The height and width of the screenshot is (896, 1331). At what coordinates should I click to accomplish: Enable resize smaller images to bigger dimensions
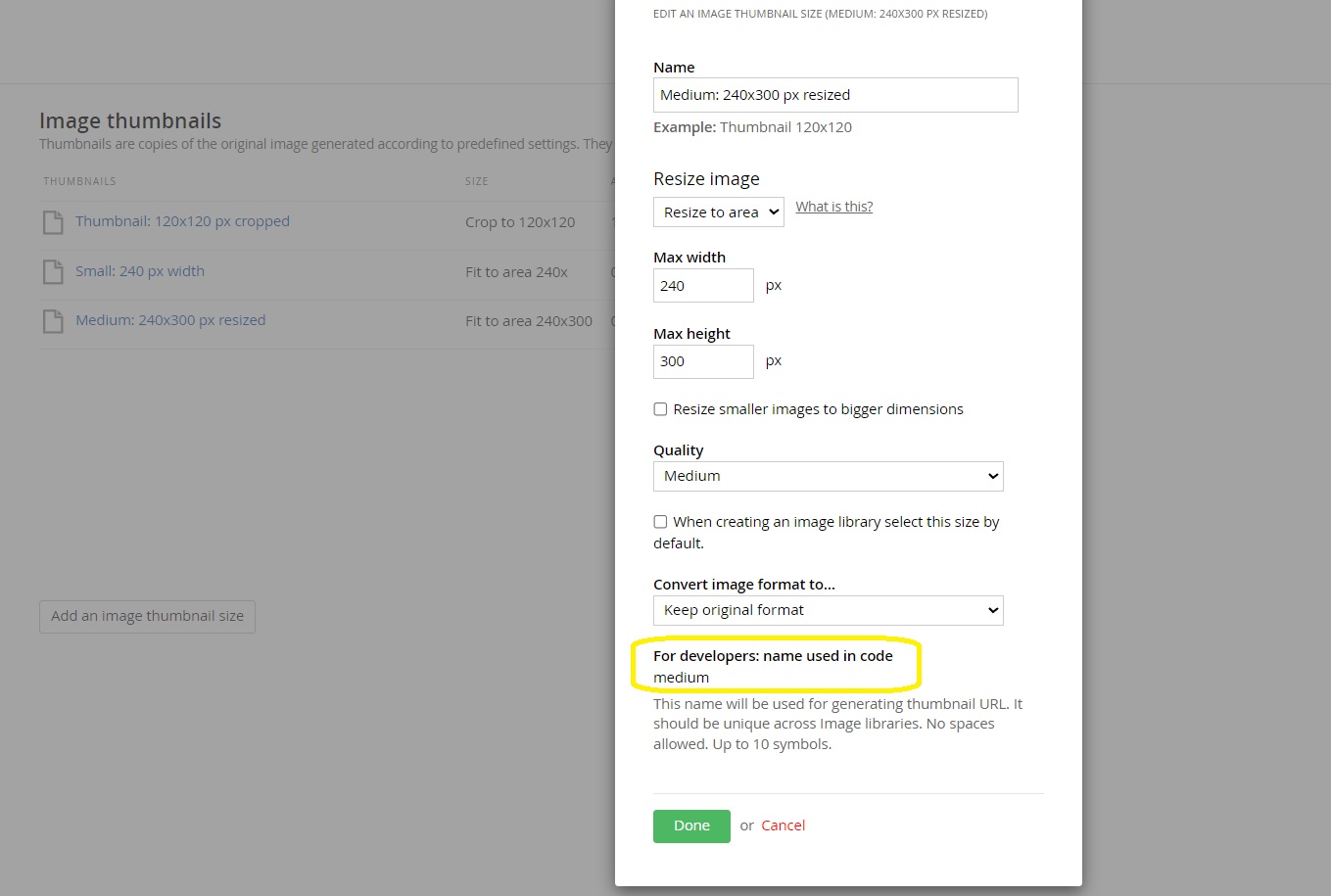click(660, 409)
